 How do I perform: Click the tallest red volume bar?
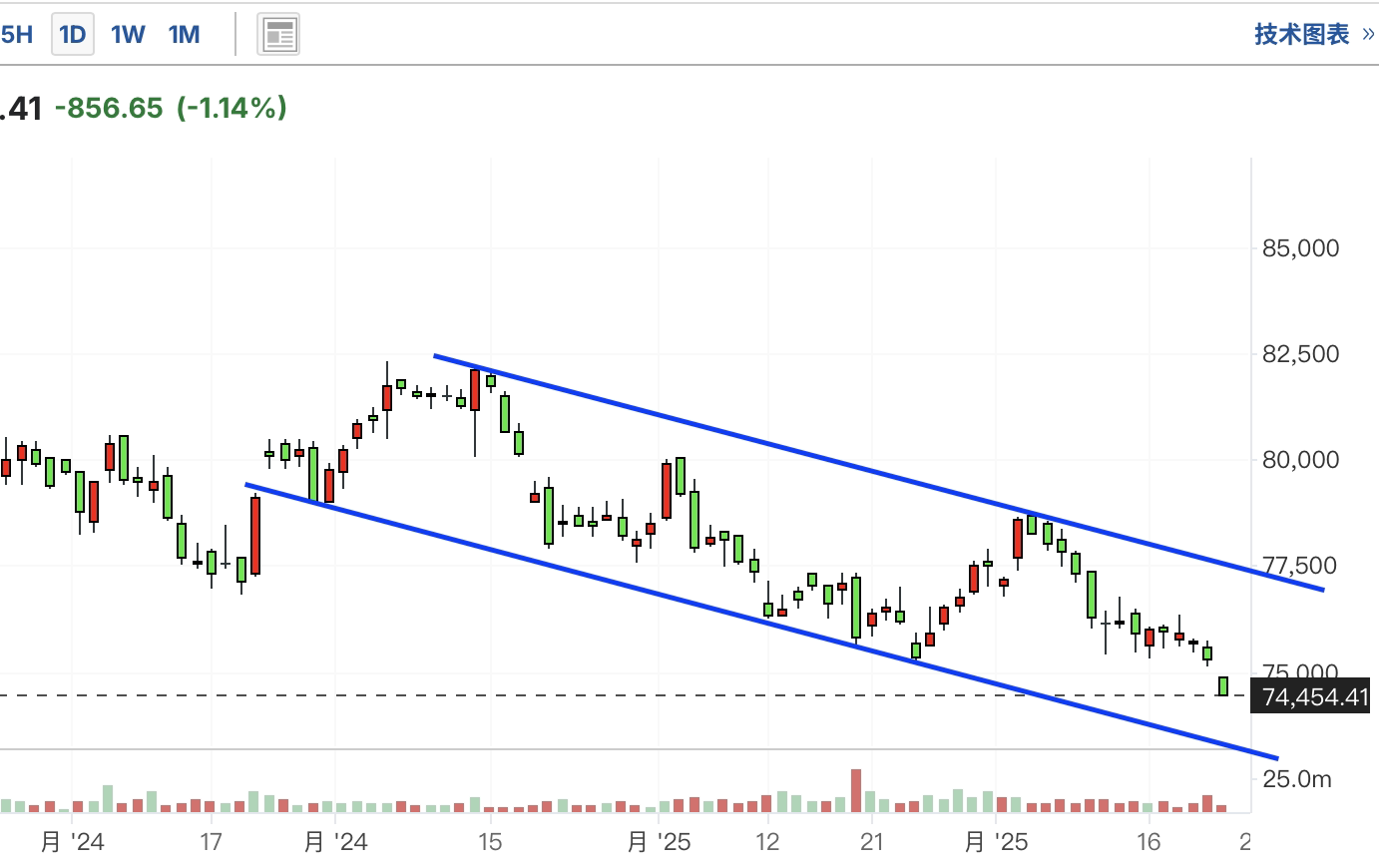coord(856,790)
